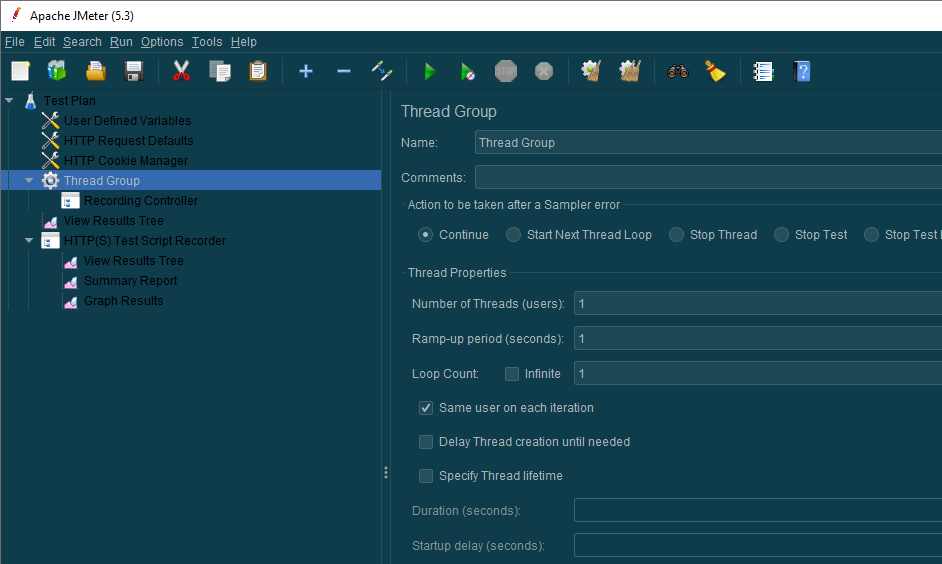Click the Help question mark icon
The height and width of the screenshot is (564, 942).
click(801, 71)
